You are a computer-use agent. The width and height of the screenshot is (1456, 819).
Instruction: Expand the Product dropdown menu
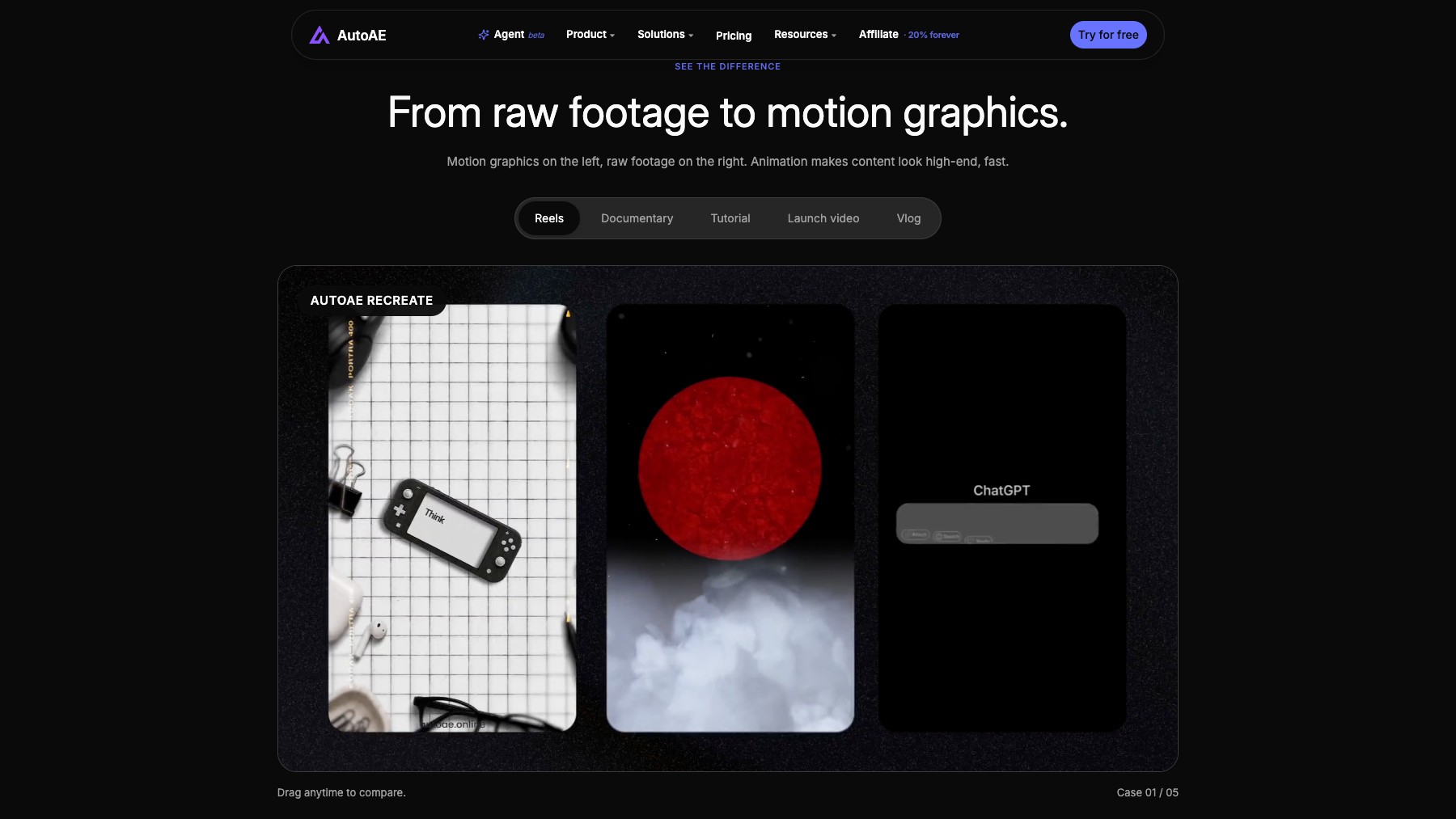tap(590, 35)
